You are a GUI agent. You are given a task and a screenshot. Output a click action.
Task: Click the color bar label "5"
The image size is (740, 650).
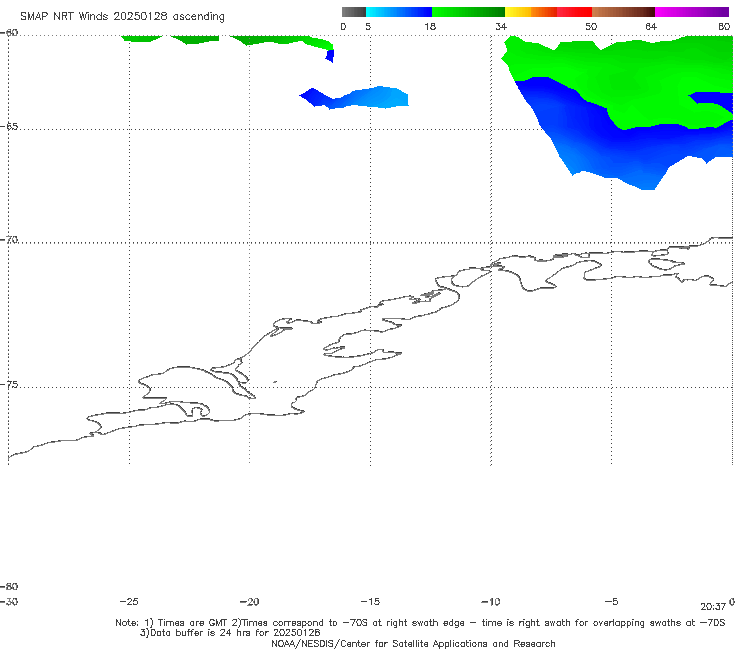[368, 26]
